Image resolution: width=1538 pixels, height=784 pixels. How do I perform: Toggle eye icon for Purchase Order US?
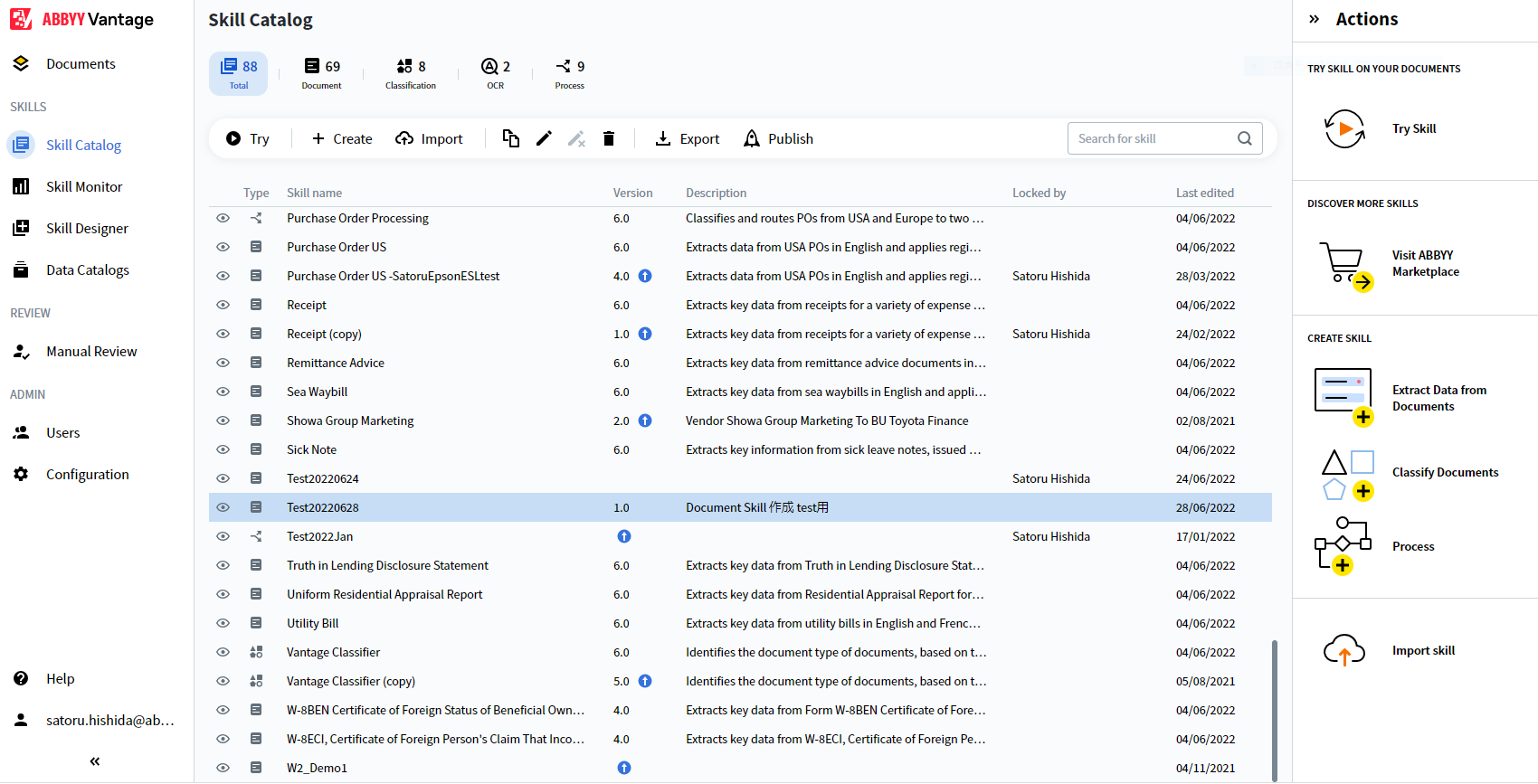[x=223, y=247]
